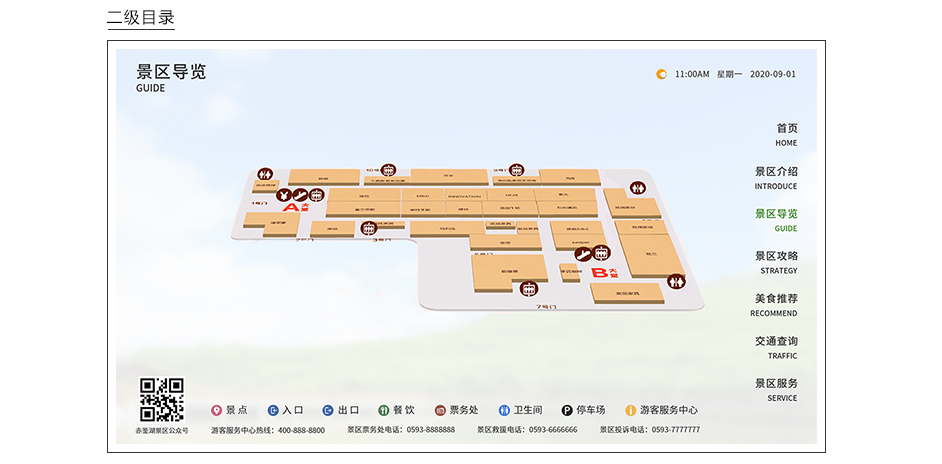
Task: Select the 卫生间 restroom legend icon
Action: pos(504,410)
